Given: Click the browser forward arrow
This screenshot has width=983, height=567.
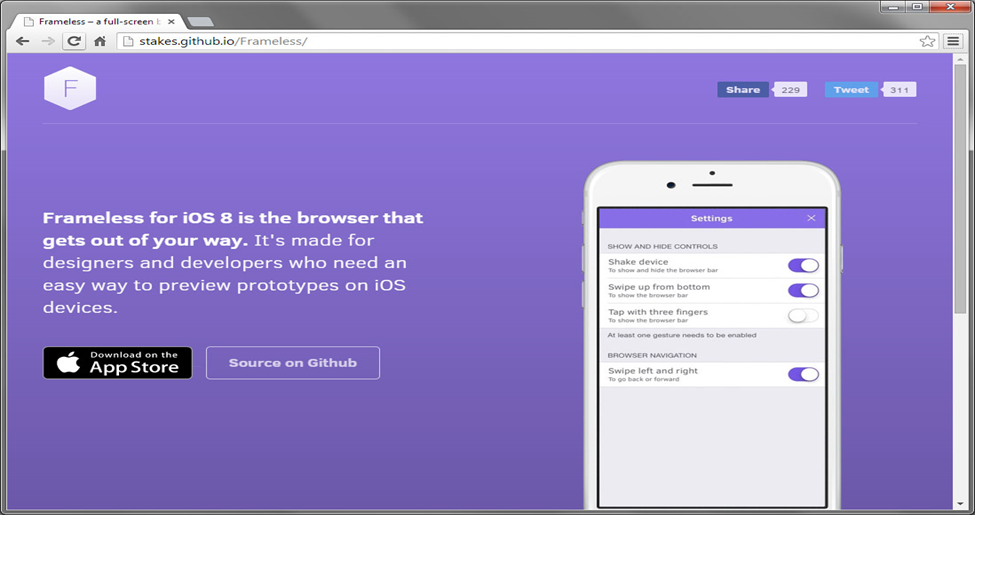Looking at the screenshot, I should tap(48, 41).
